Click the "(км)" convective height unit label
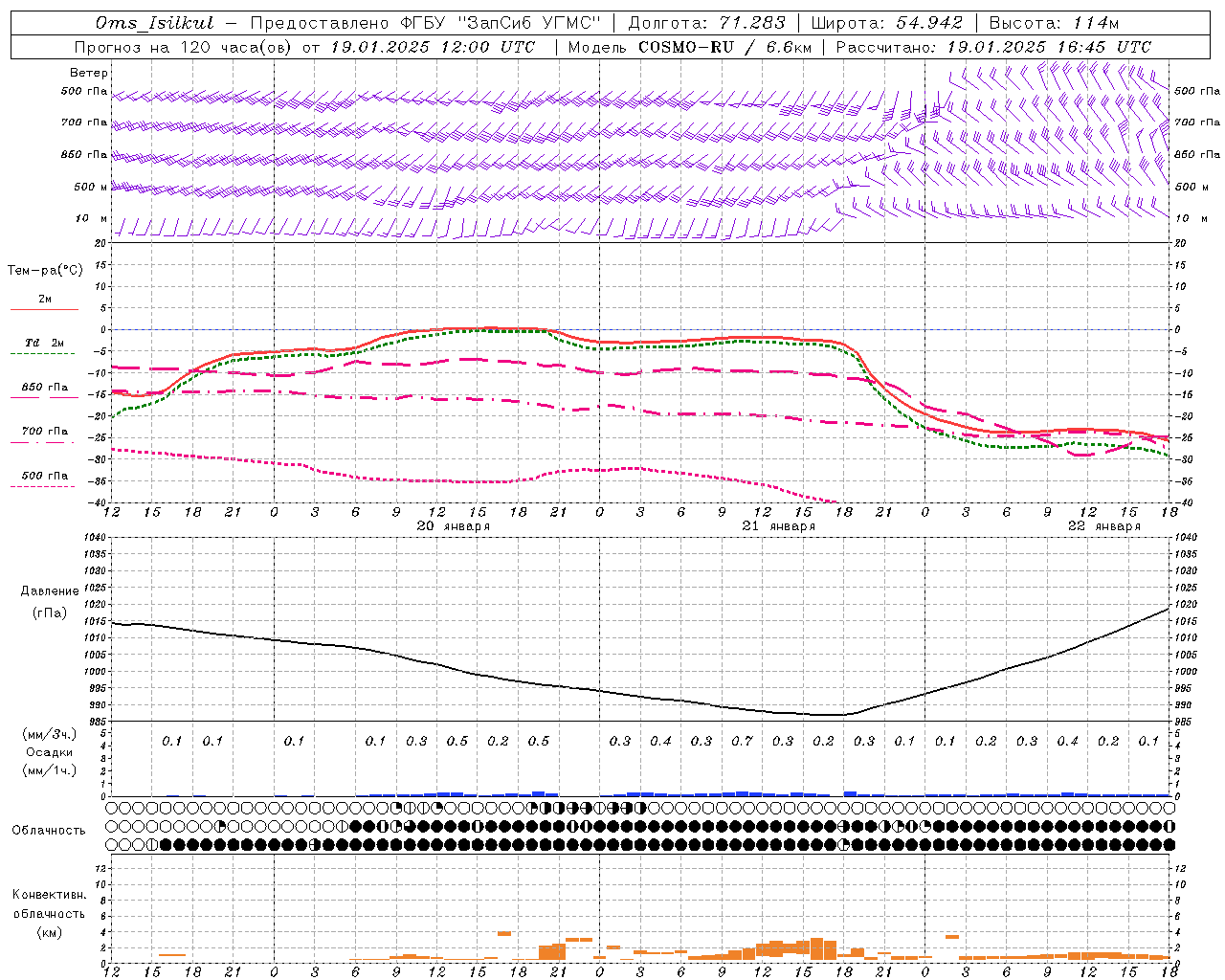Viewport: 1225px width, 980px height. pos(49,932)
